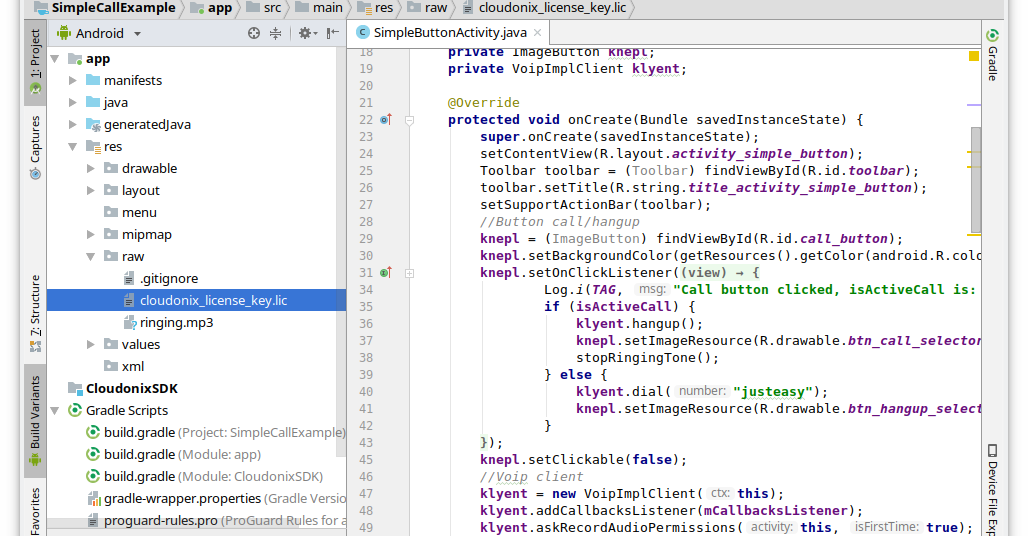
Task: Open the SimpleButtonActivity.java editor tab
Action: pos(450,33)
